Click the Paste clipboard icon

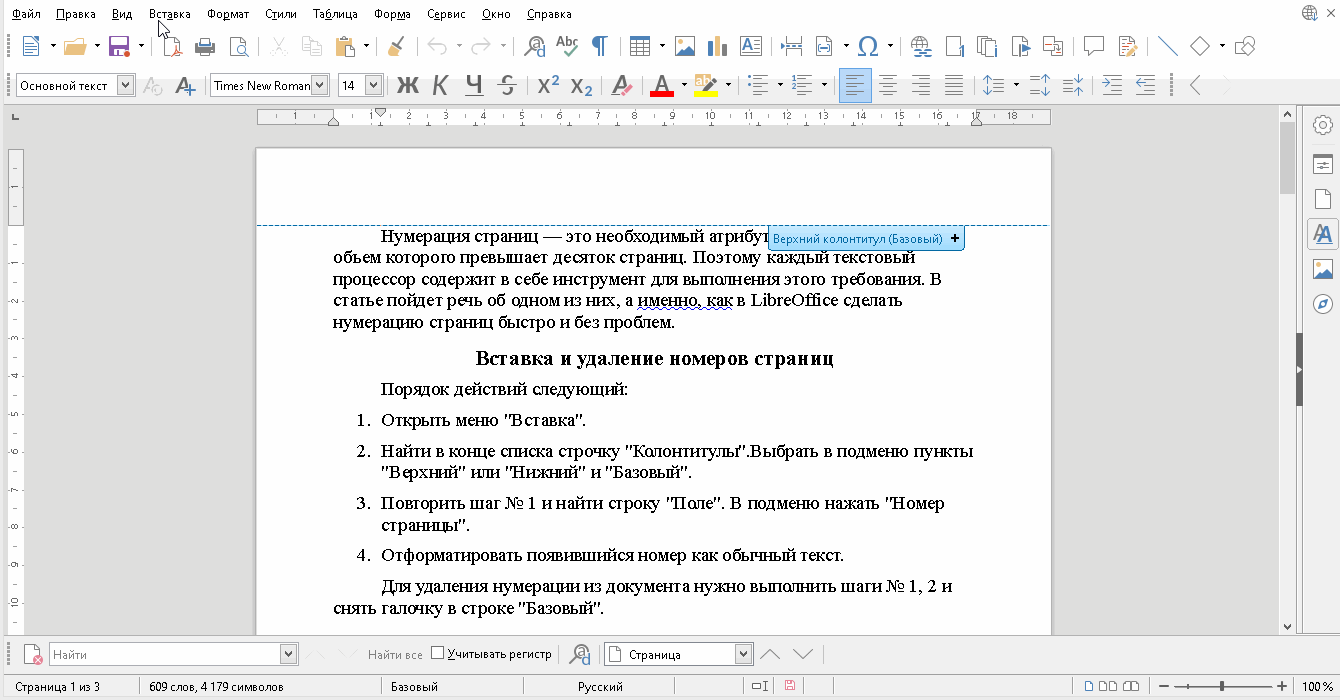click(x=346, y=46)
